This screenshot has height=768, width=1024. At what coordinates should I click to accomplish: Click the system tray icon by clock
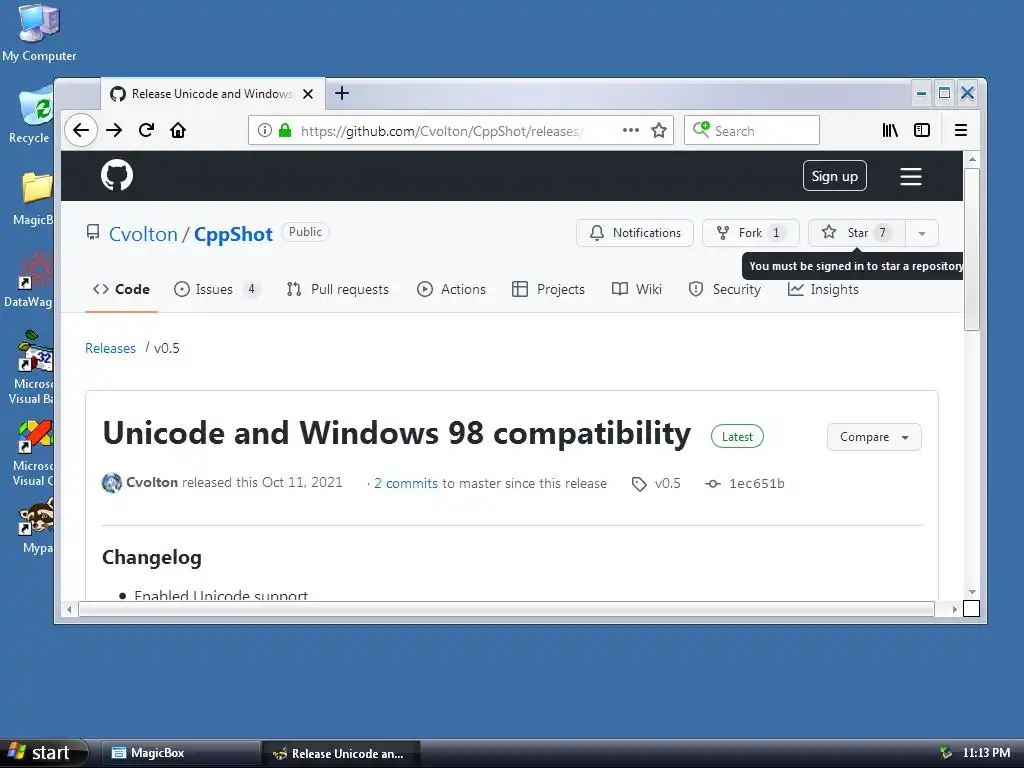pos(946,752)
